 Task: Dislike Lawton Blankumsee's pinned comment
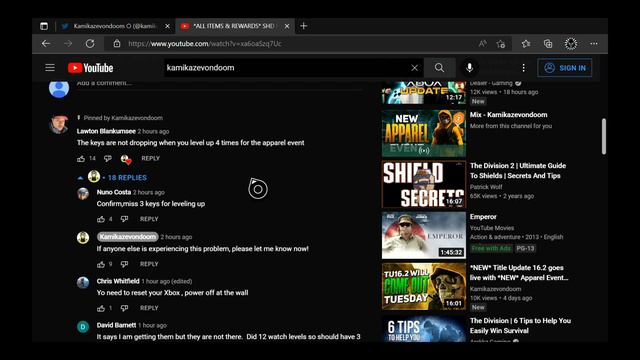108,158
